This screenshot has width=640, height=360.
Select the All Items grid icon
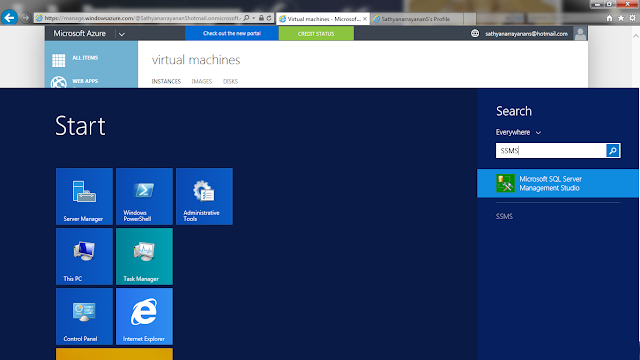tap(58, 60)
